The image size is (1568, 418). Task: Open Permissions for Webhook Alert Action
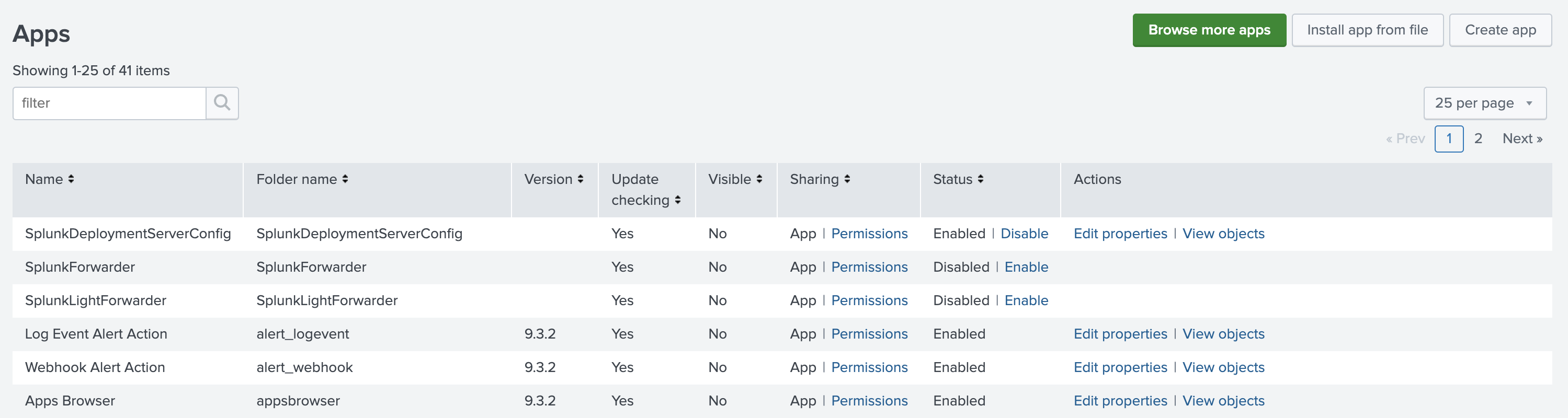pyautogui.click(x=869, y=367)
